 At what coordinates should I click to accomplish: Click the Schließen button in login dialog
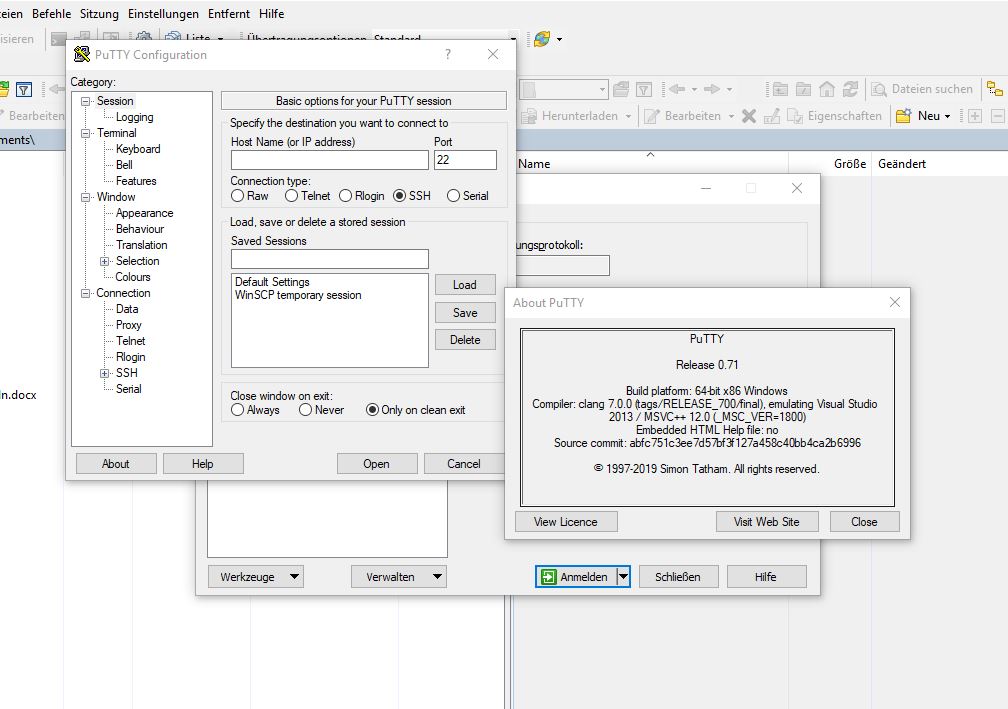[678, 577]
